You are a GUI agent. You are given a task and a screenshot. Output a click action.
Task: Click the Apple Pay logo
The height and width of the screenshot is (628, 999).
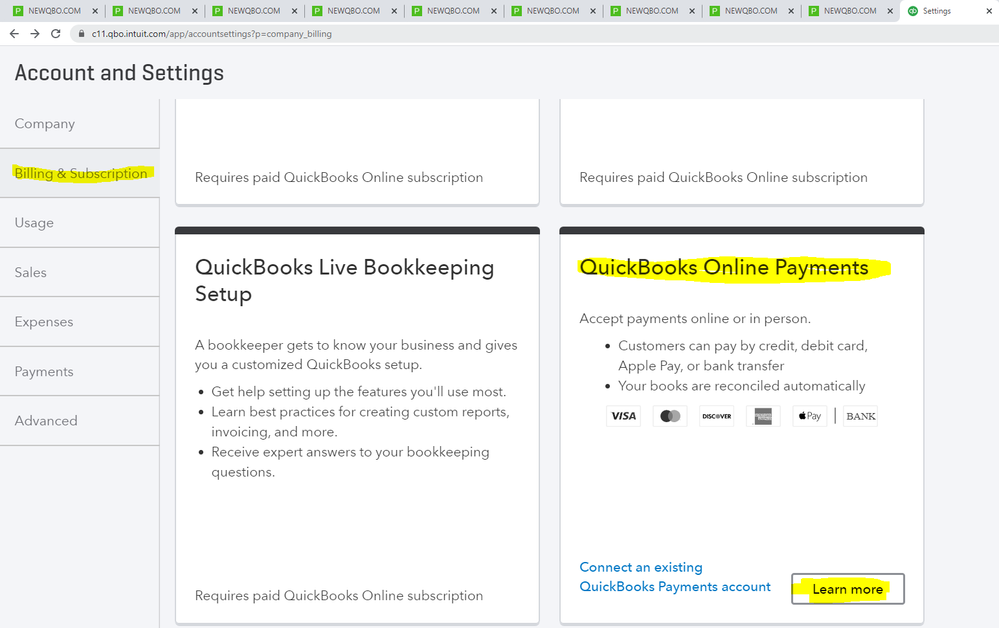point(810,416)
